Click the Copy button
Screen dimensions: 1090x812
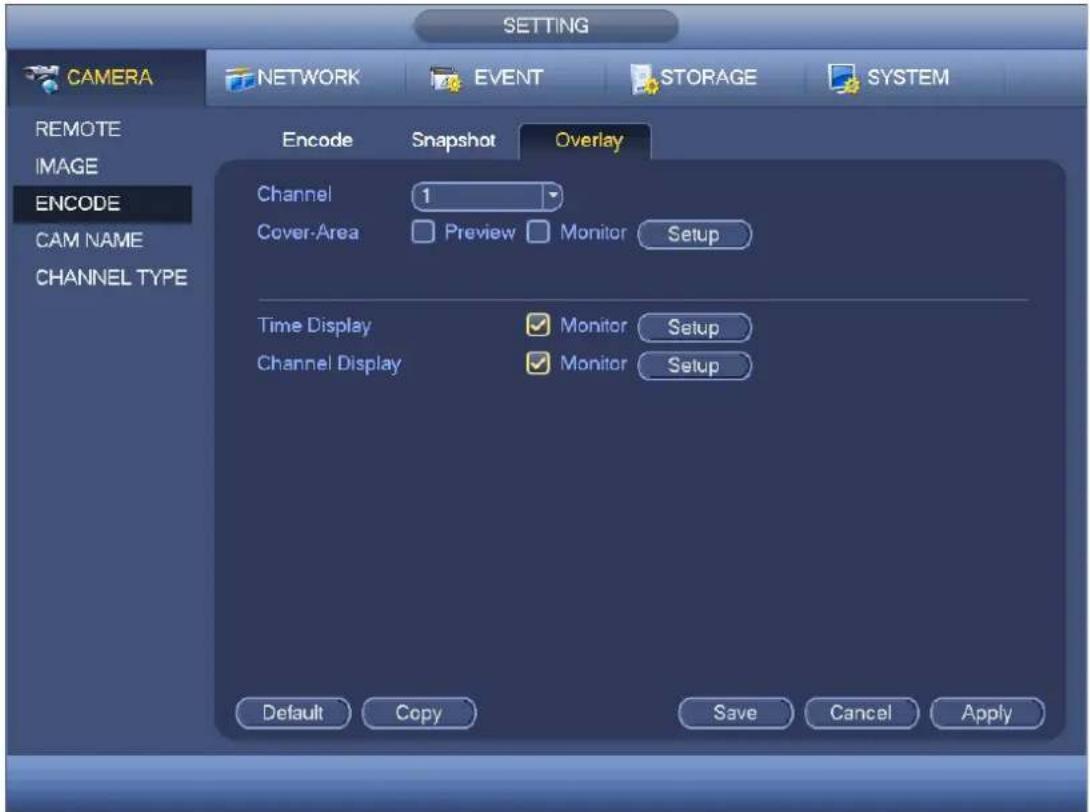pyautogui.click(x=419, y=713)
